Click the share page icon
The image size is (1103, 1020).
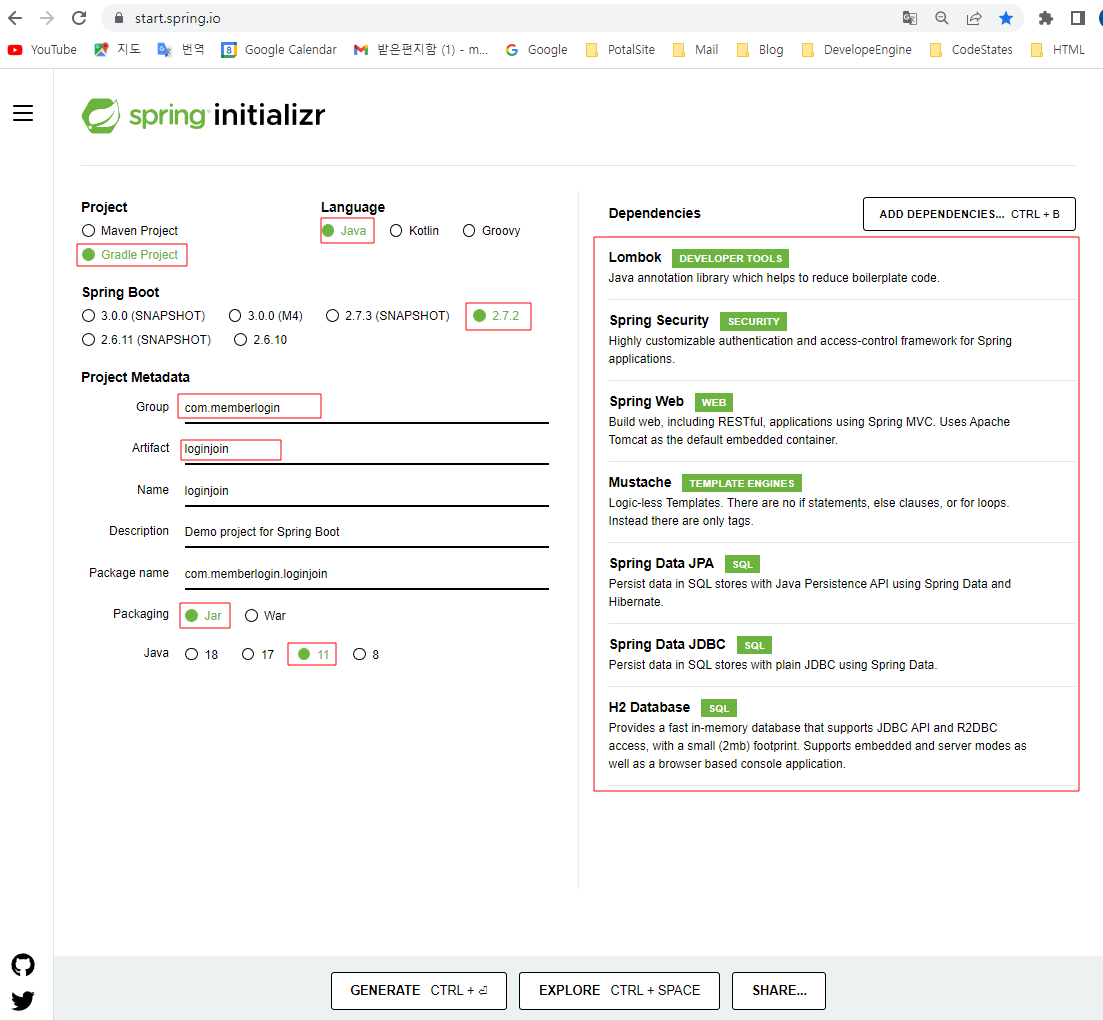tap(974, 18)
